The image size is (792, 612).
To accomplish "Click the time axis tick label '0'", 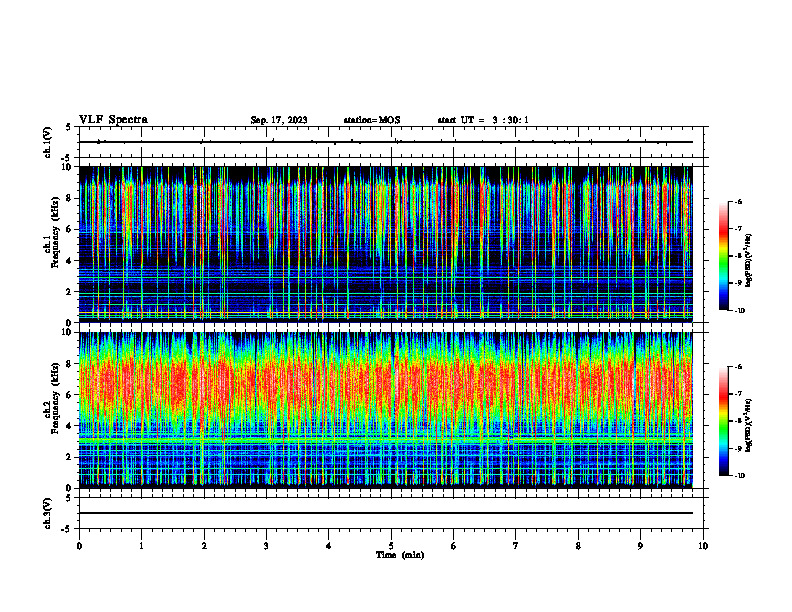I will point(79,546).
